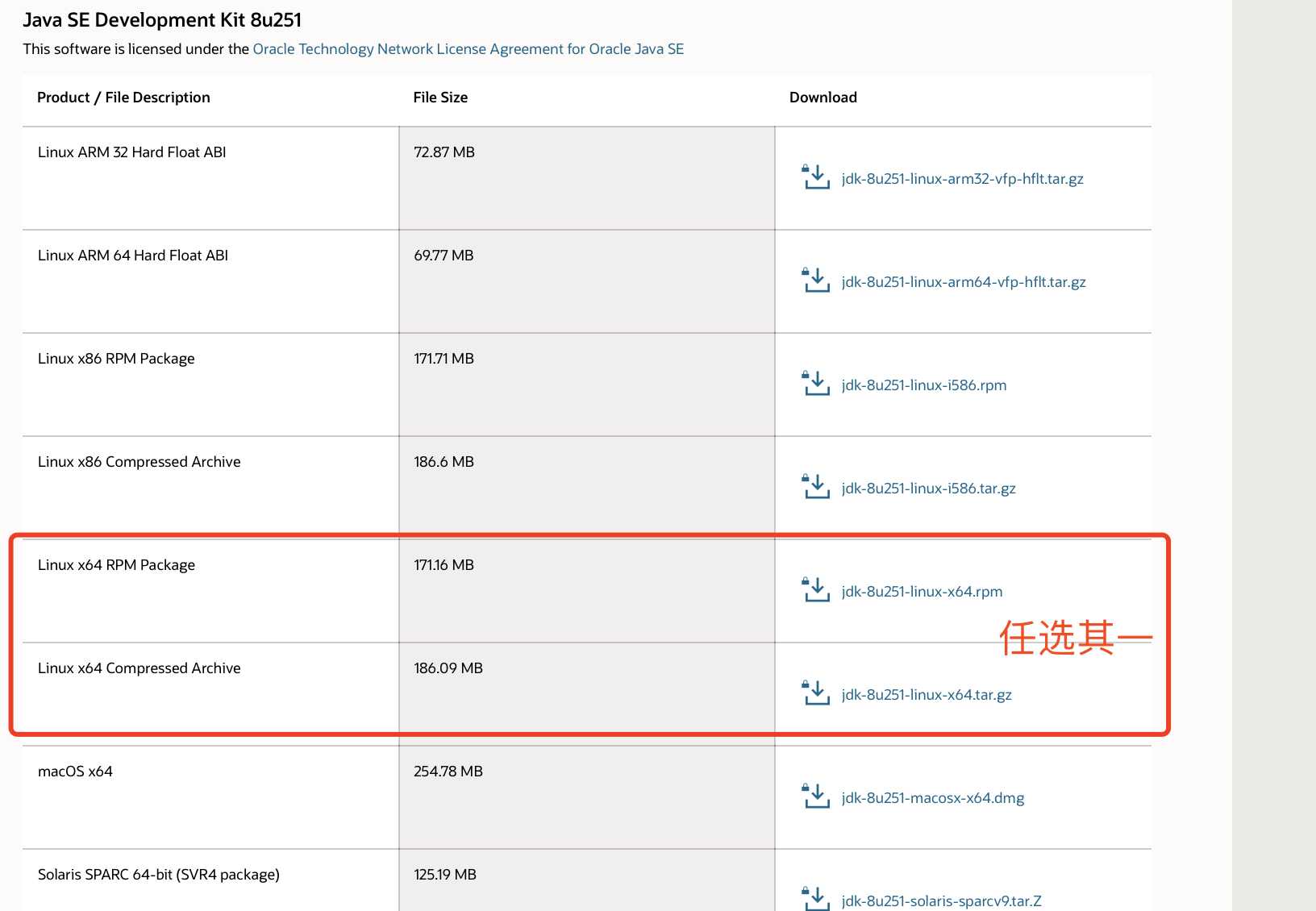The width and height of the screenshot is (1316, 911).
Task: Click download icon beside jdk-8u251-linux-x64.rpm
Action: coord(815,590)
